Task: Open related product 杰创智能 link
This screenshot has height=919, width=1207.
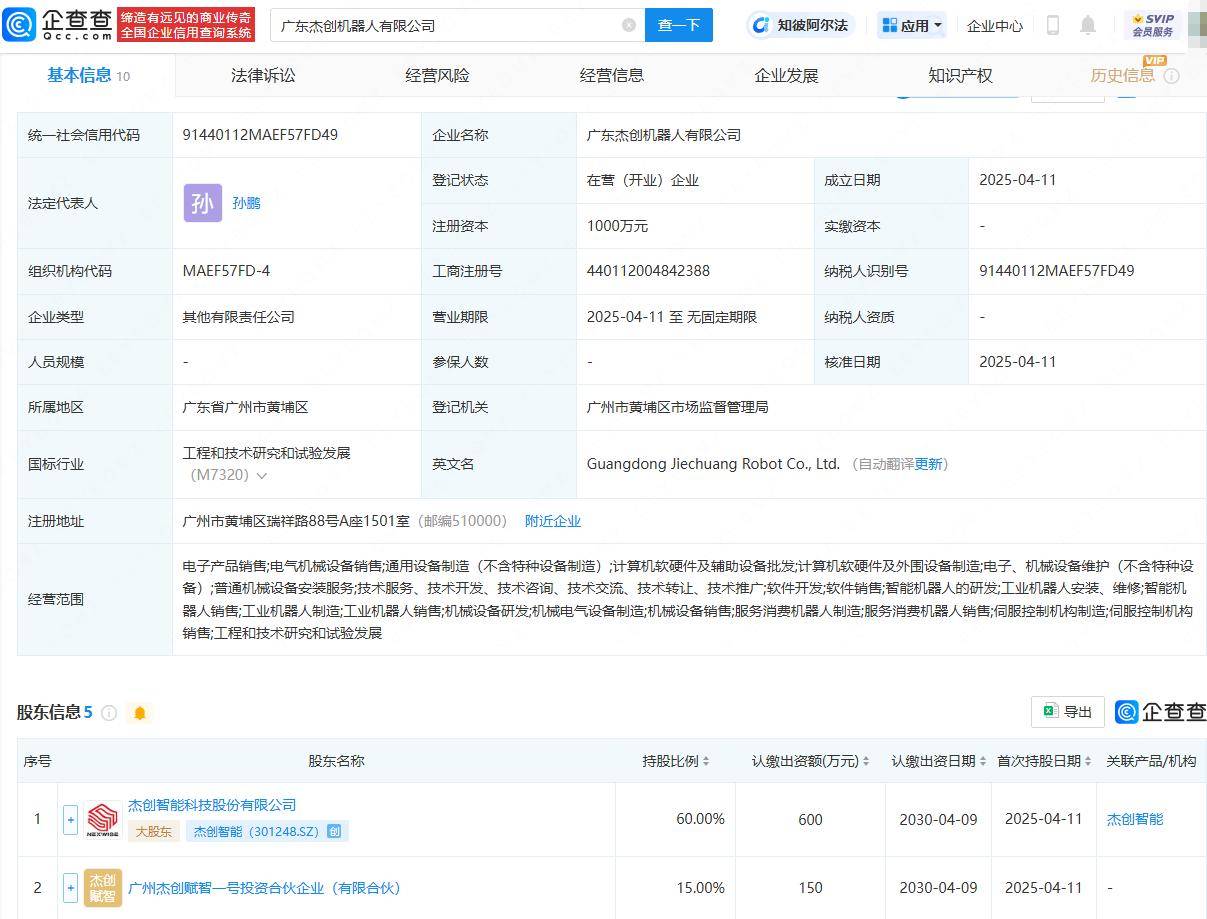Action: [1135, 819]
